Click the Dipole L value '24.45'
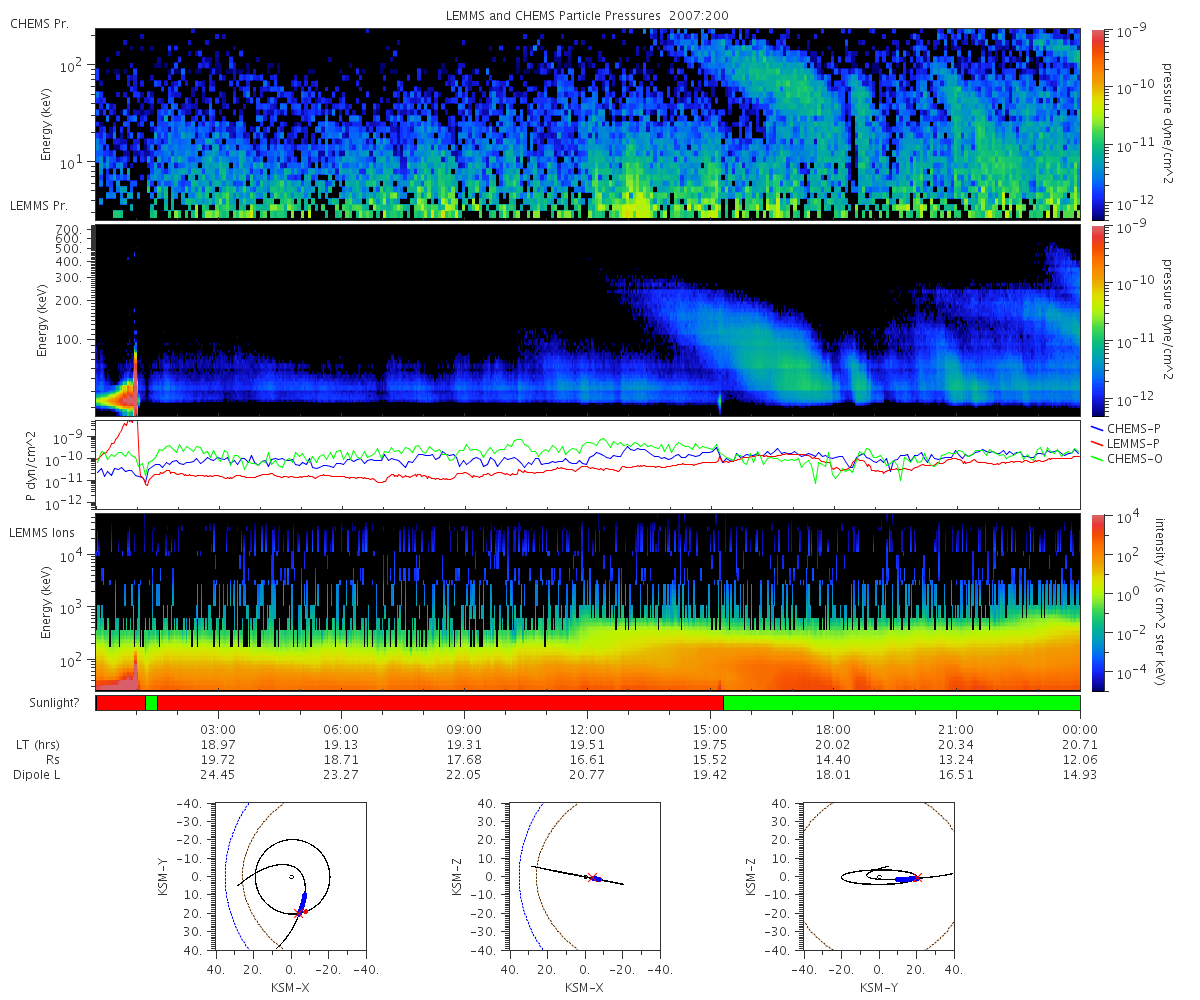 [x=219, y=775]
